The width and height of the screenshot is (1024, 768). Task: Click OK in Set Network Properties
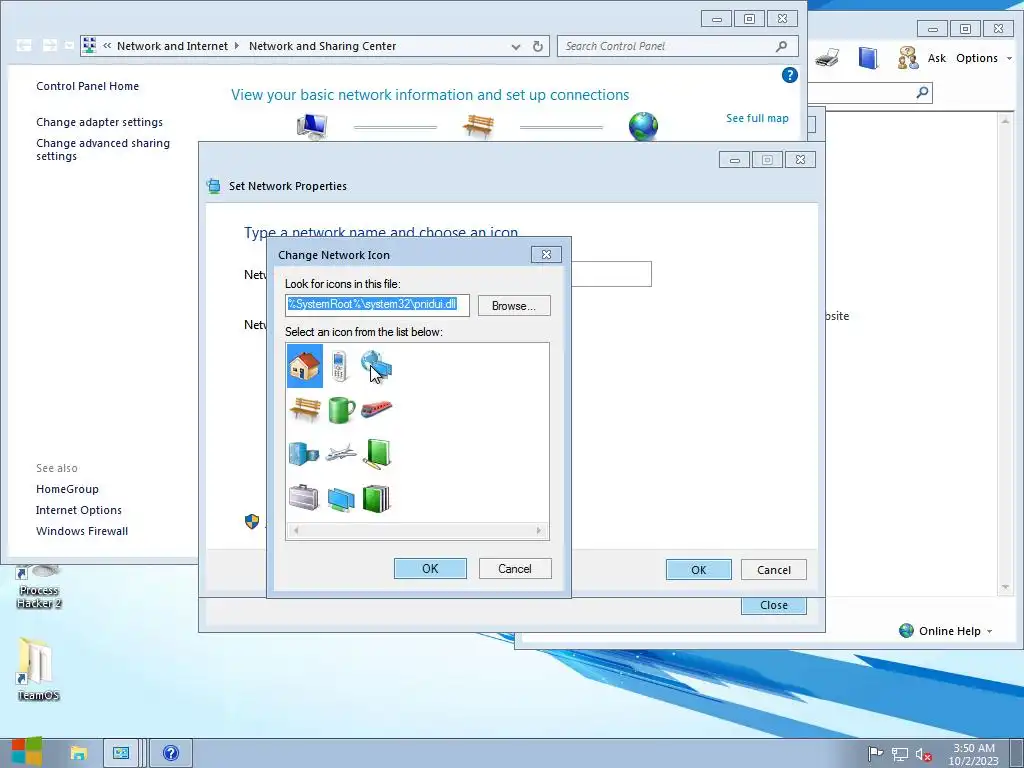(x=699, y=569)
